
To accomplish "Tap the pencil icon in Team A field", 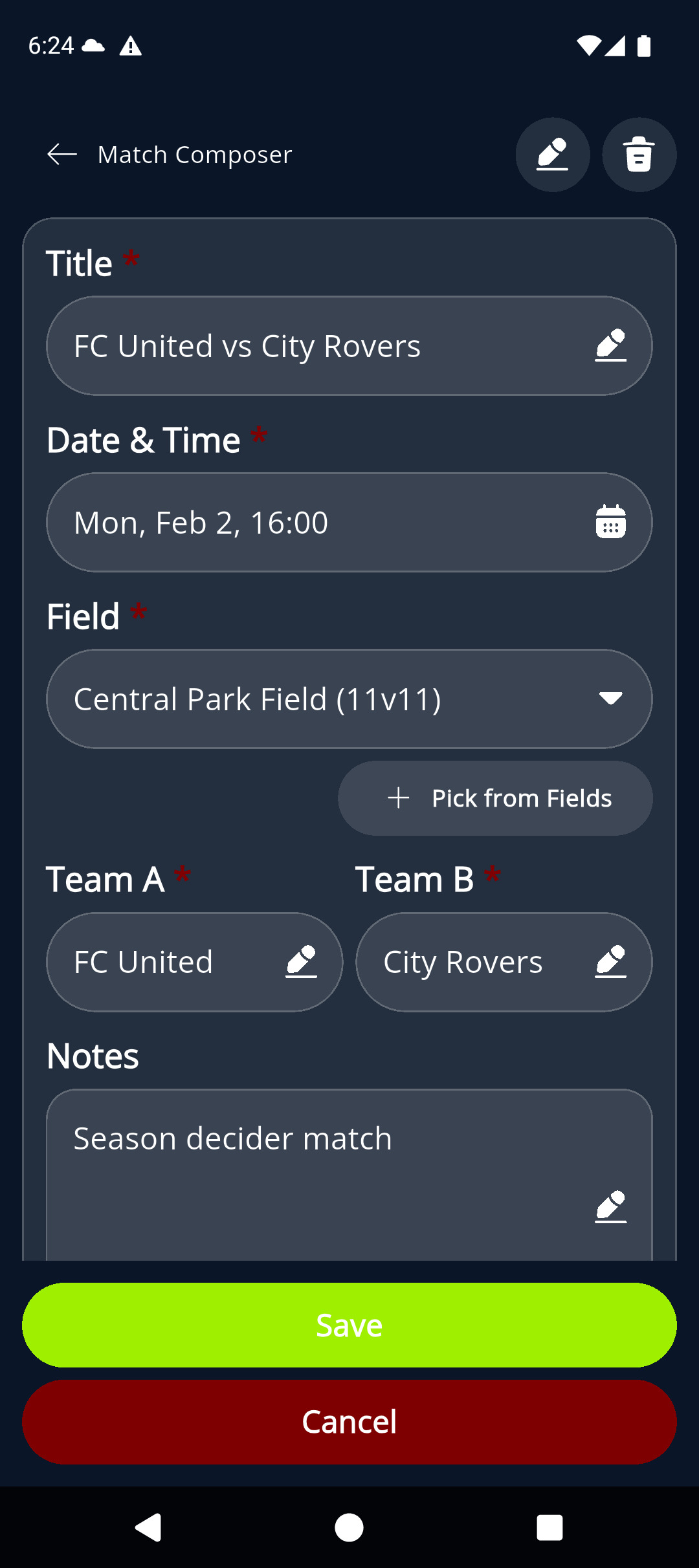I will [301, 962].
